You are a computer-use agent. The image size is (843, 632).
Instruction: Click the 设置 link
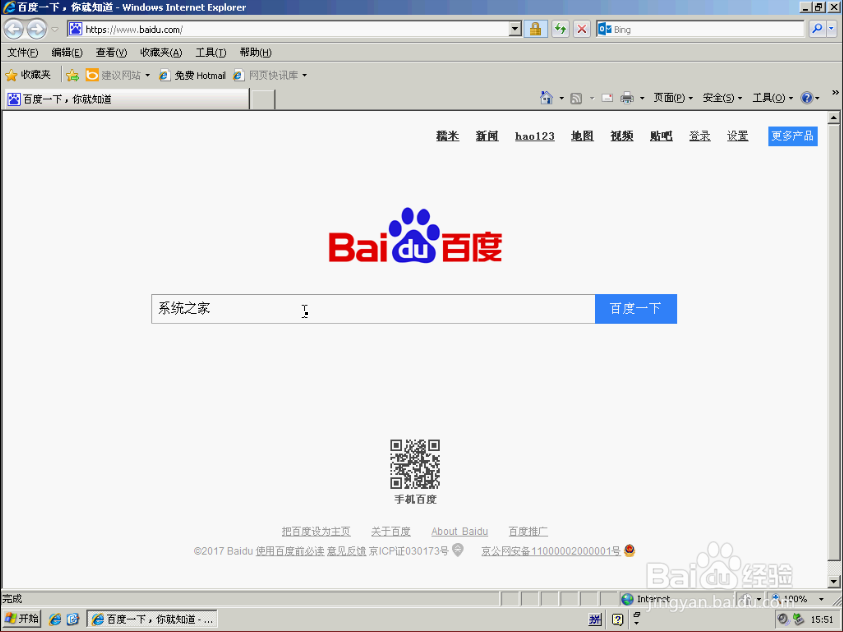(738, 136)
